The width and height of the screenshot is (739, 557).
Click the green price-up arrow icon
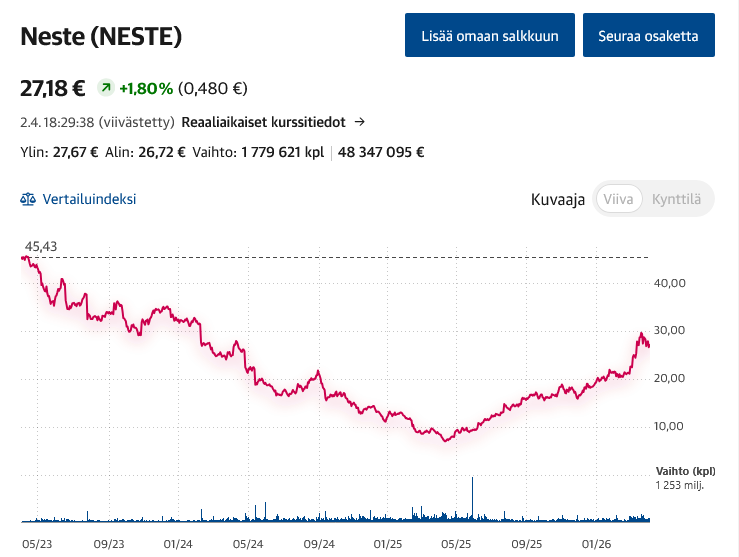pyautogui.click(x=105, y=88)
